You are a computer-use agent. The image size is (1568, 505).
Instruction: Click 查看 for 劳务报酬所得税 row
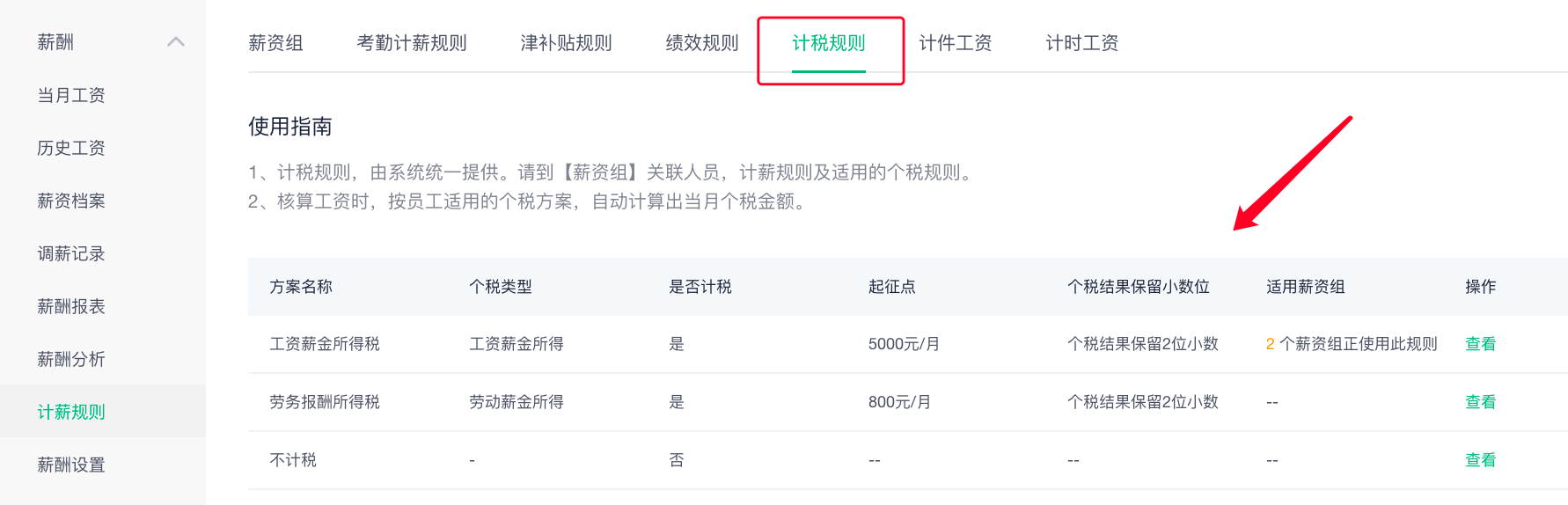(x=1480, y=402)
